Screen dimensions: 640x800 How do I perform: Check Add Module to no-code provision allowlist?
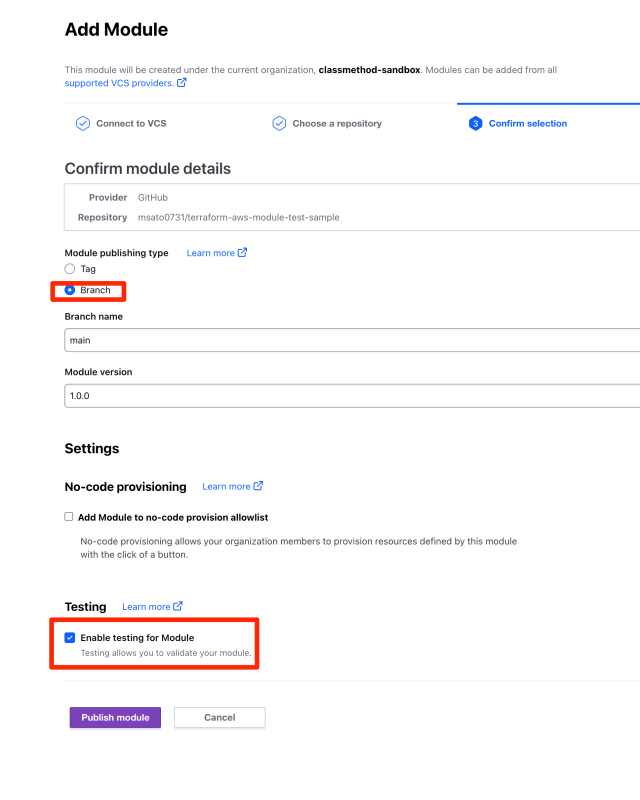(68, 516)
